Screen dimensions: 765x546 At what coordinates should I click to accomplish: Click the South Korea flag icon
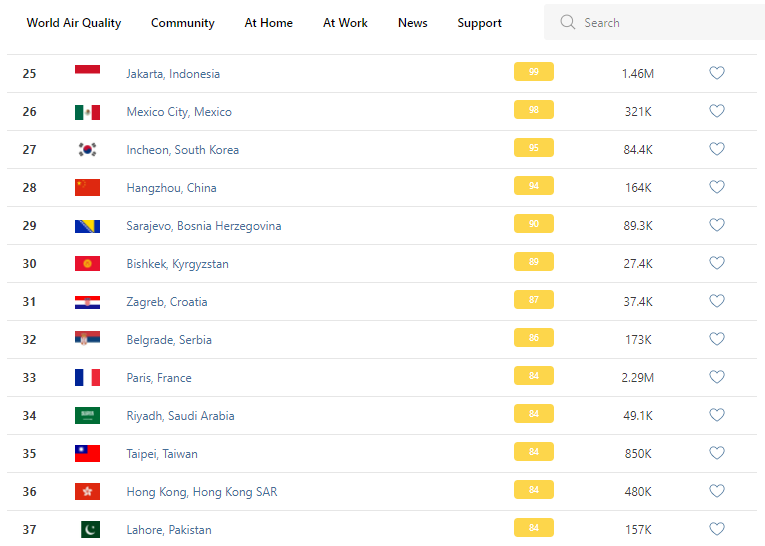pyautogui.click(x=87, y=150)
